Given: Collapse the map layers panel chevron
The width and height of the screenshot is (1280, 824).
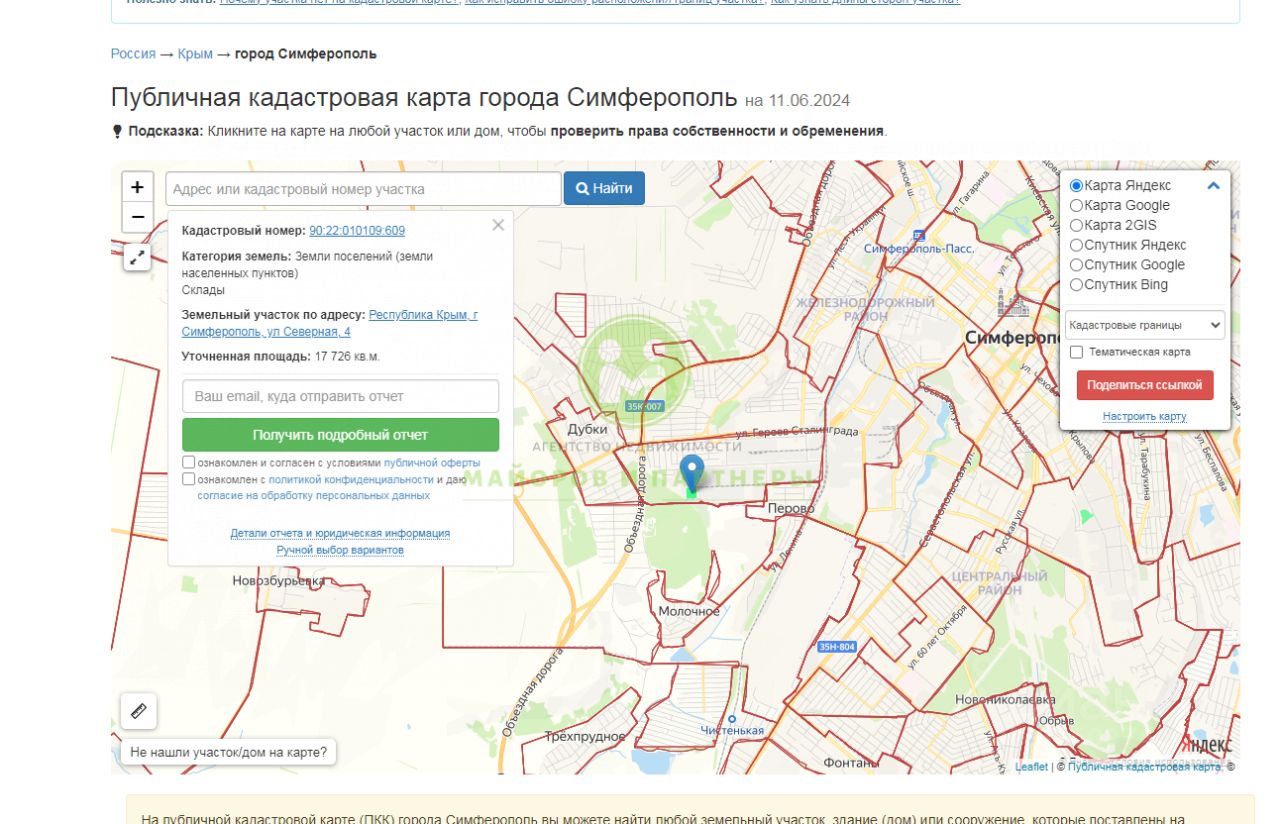Looking at the screenshot, I should click(x=1213, y=185).
